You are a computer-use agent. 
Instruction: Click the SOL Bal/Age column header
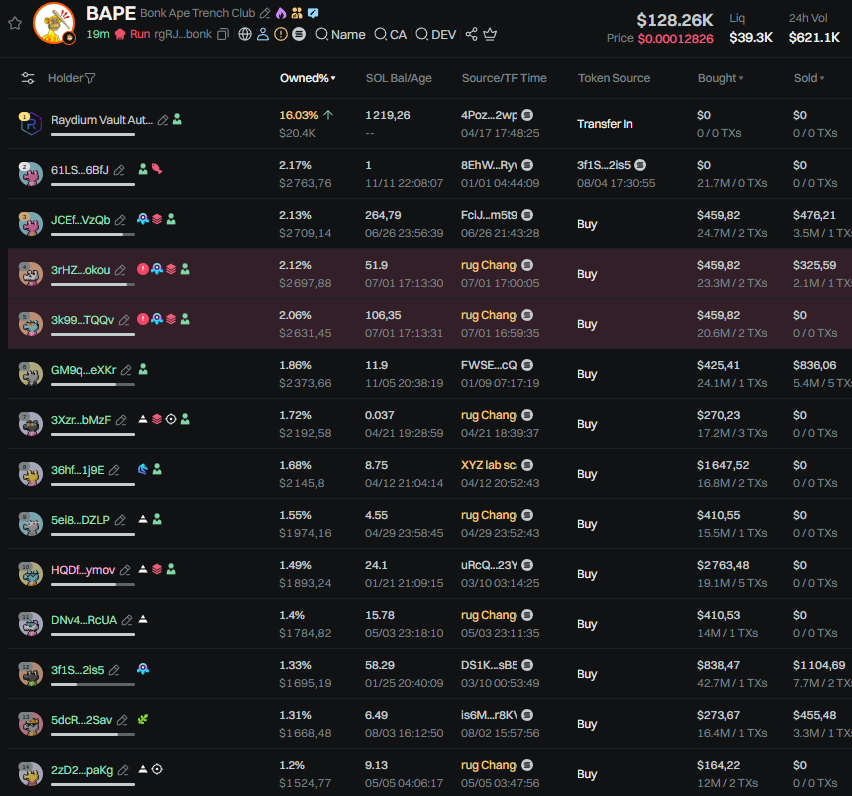pyautogui.click(x=399, y=78)
